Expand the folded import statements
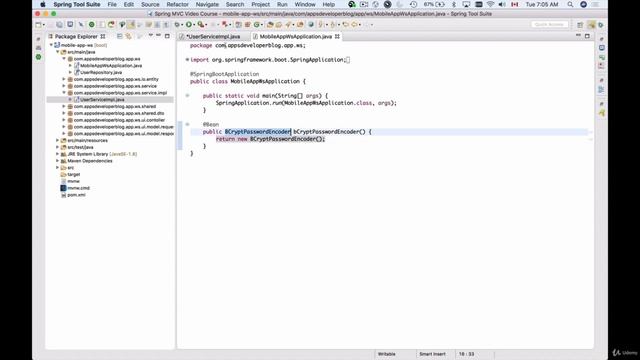The image size is (640, 360). (x=187, y=60)
